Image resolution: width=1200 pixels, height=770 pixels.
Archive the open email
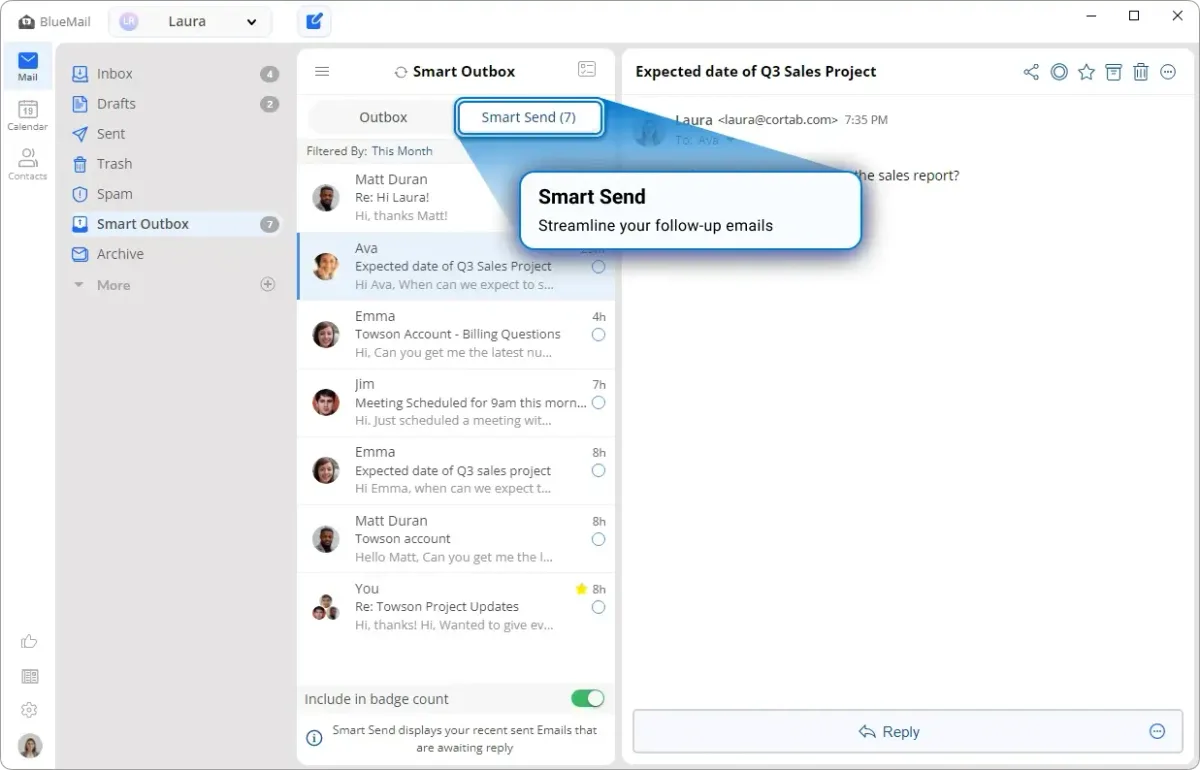[1113, 72]
